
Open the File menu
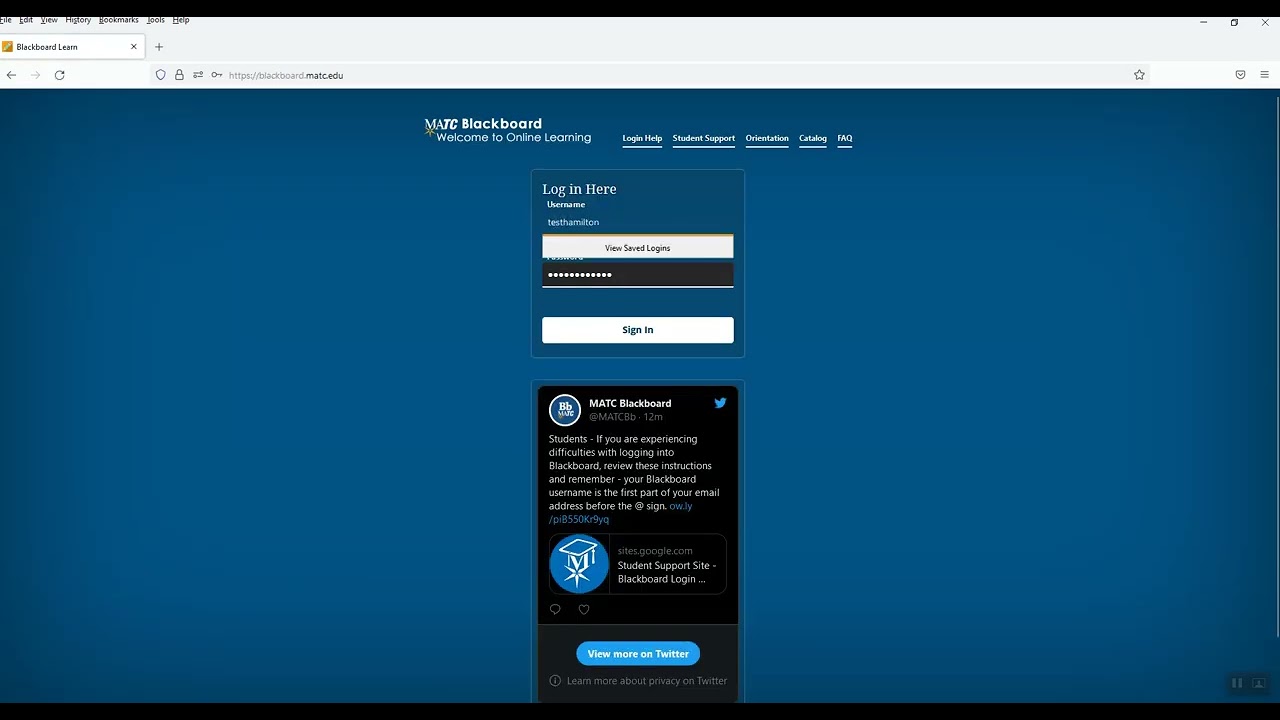[x=6, y=20]
